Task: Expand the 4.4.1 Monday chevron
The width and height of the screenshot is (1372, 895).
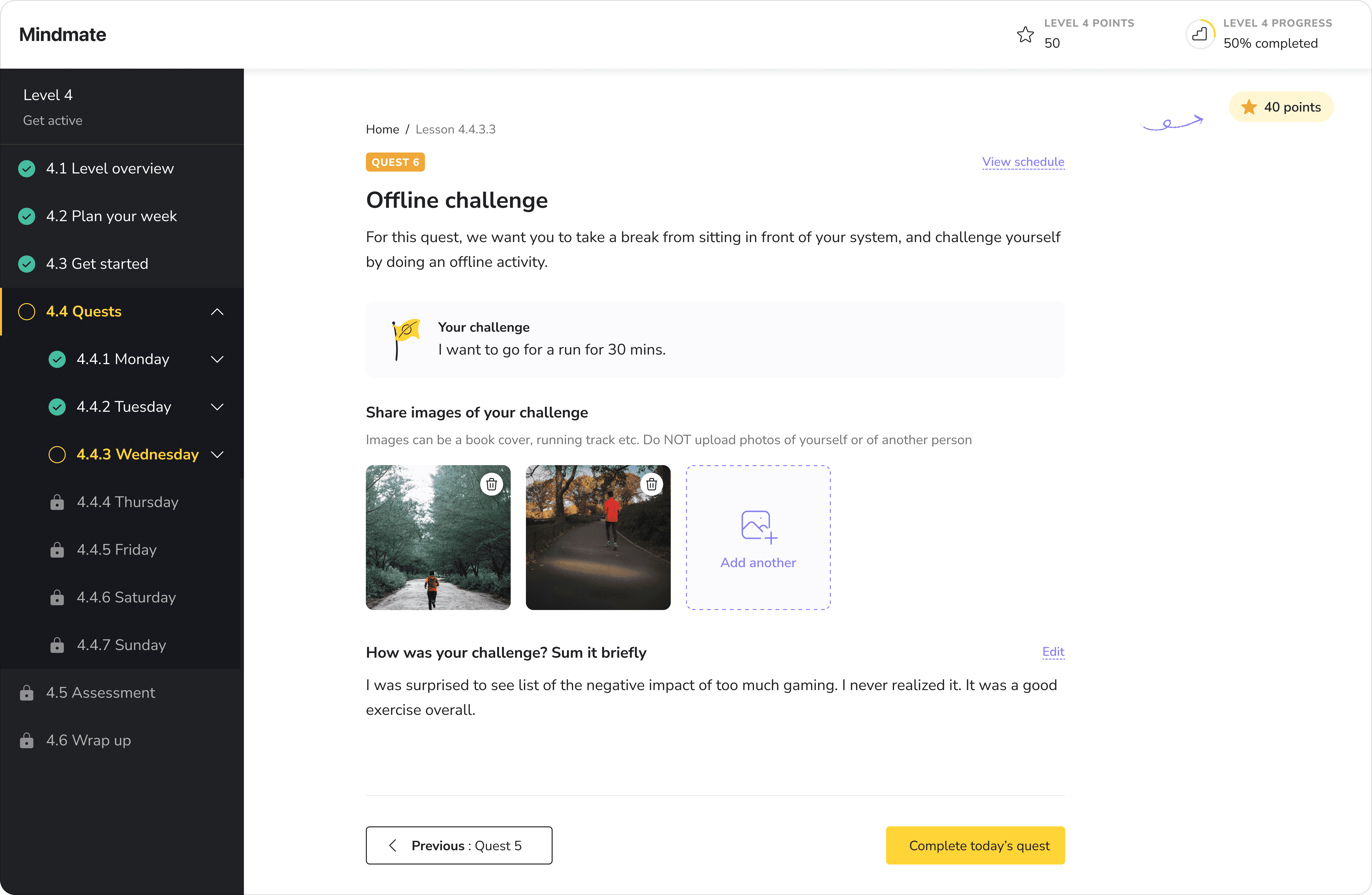Action: tap(217, 359)
